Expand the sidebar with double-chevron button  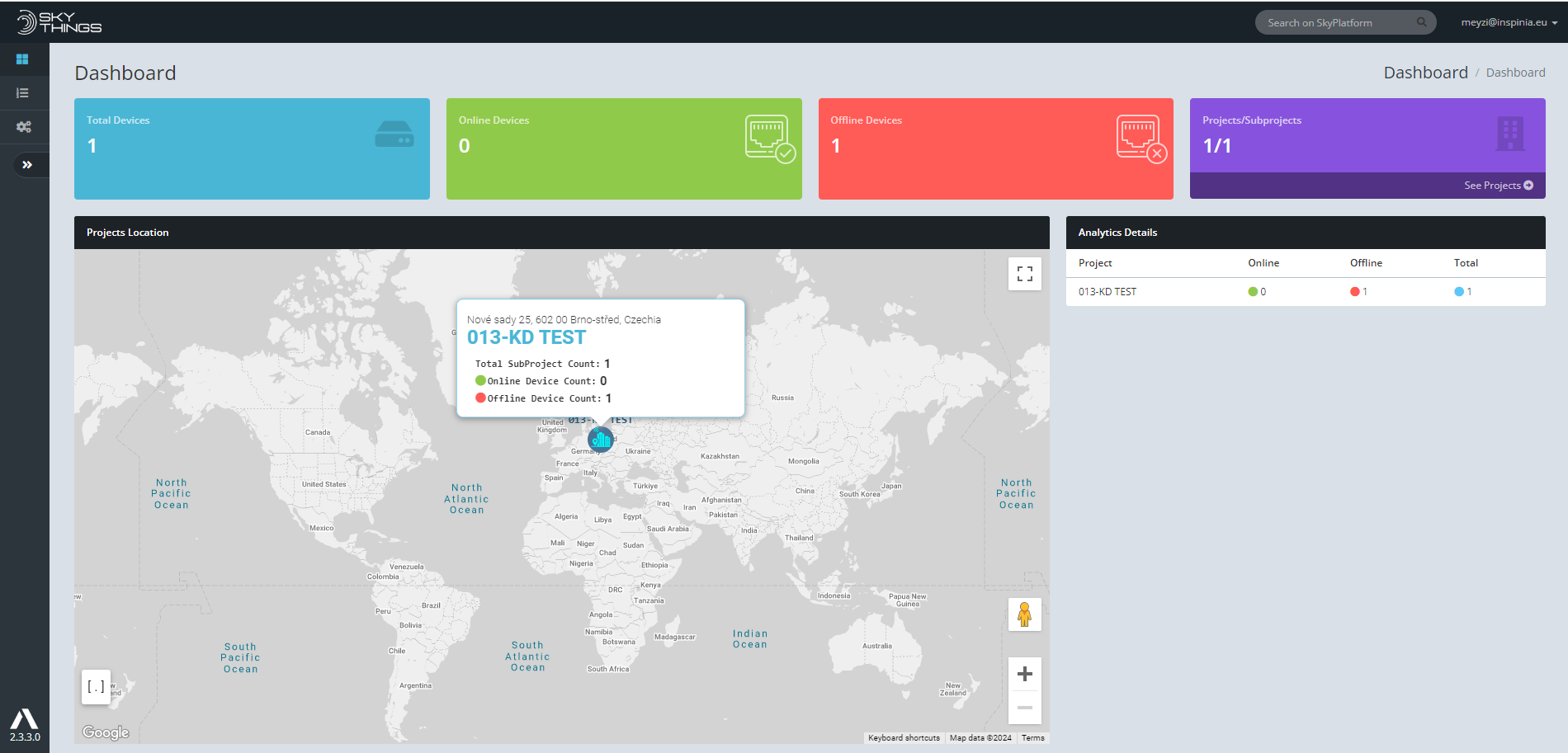pyautogui.click(x=27, y=165)
